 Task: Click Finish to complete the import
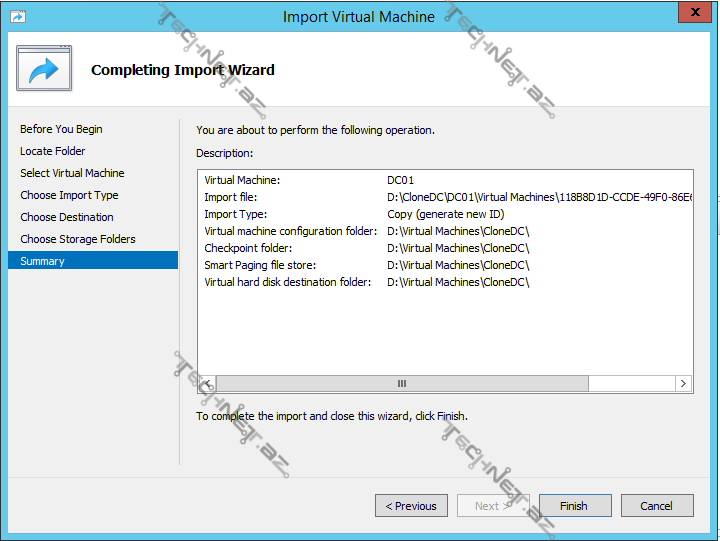coord(573,506)
